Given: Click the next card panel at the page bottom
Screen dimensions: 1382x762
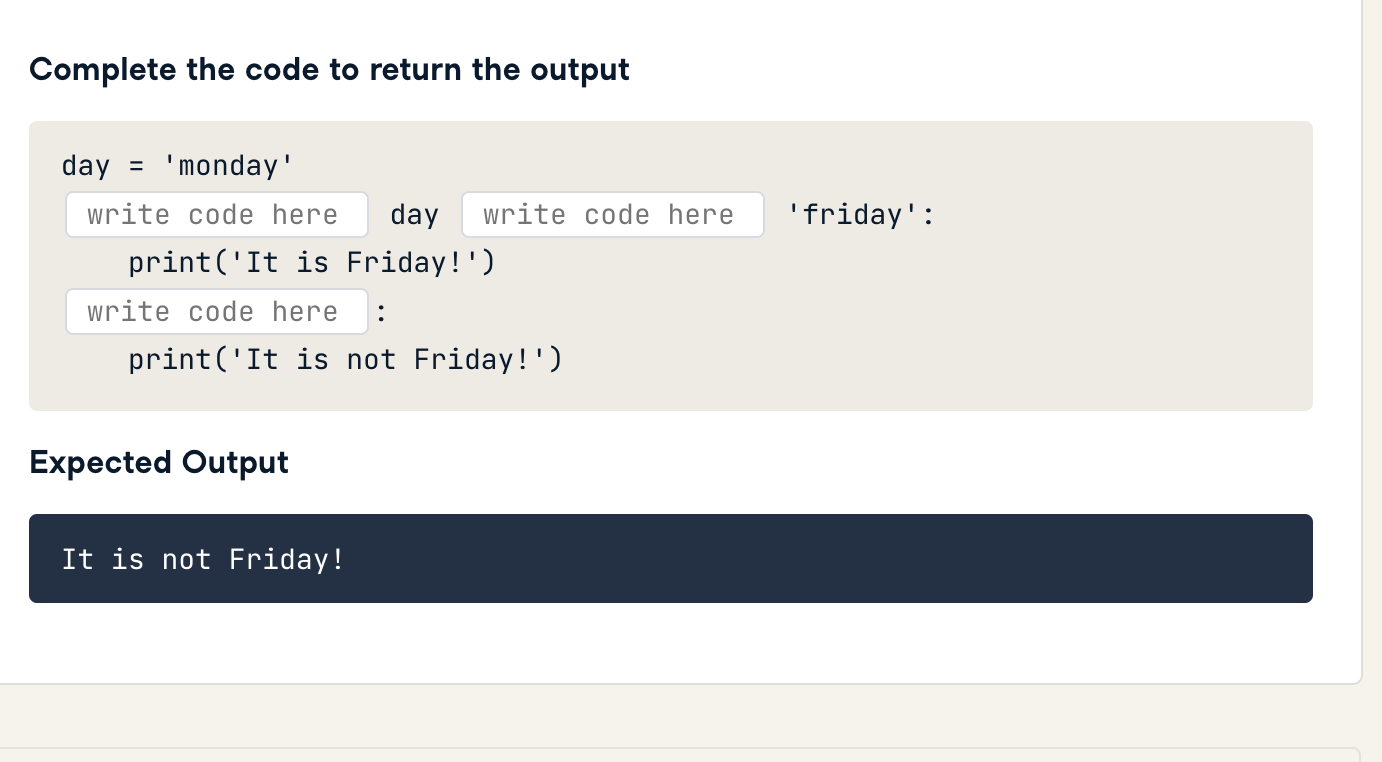Looking at the screenshot, I should pyautogui.click(x=680, y=755).
